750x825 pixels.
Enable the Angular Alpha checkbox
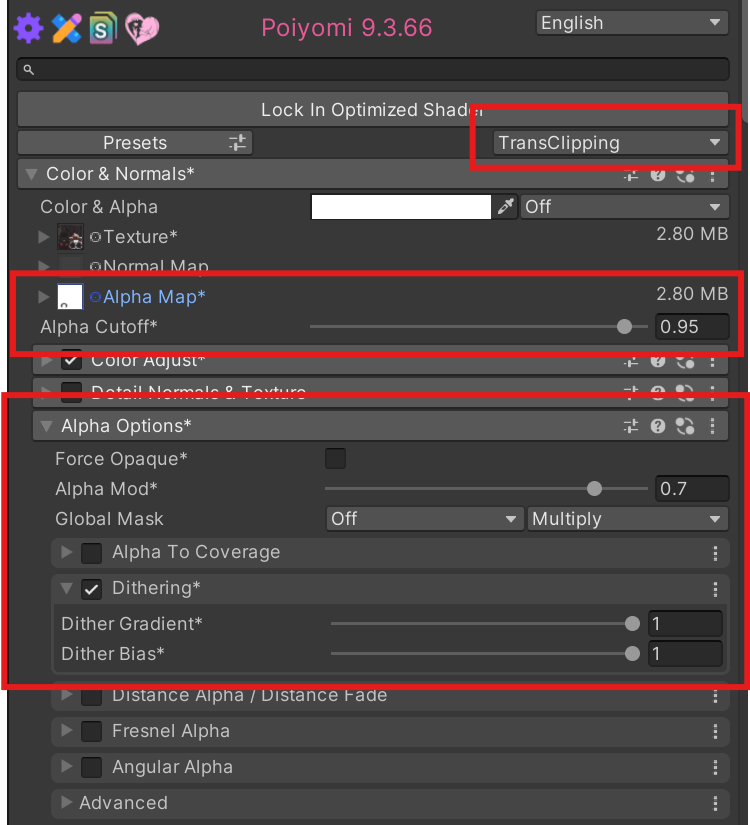[x=92, y=767]
